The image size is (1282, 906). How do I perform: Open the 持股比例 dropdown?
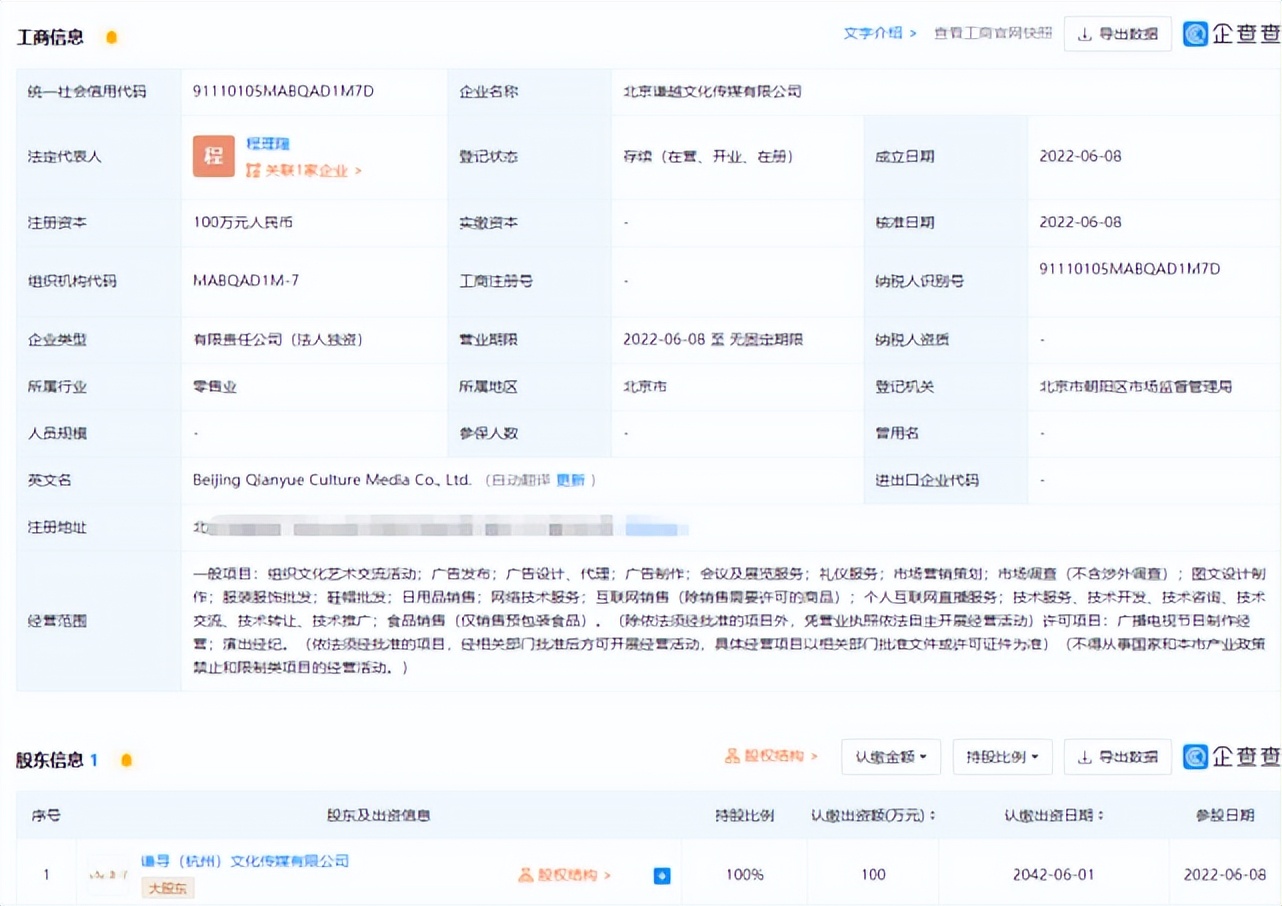point(1002,757)
